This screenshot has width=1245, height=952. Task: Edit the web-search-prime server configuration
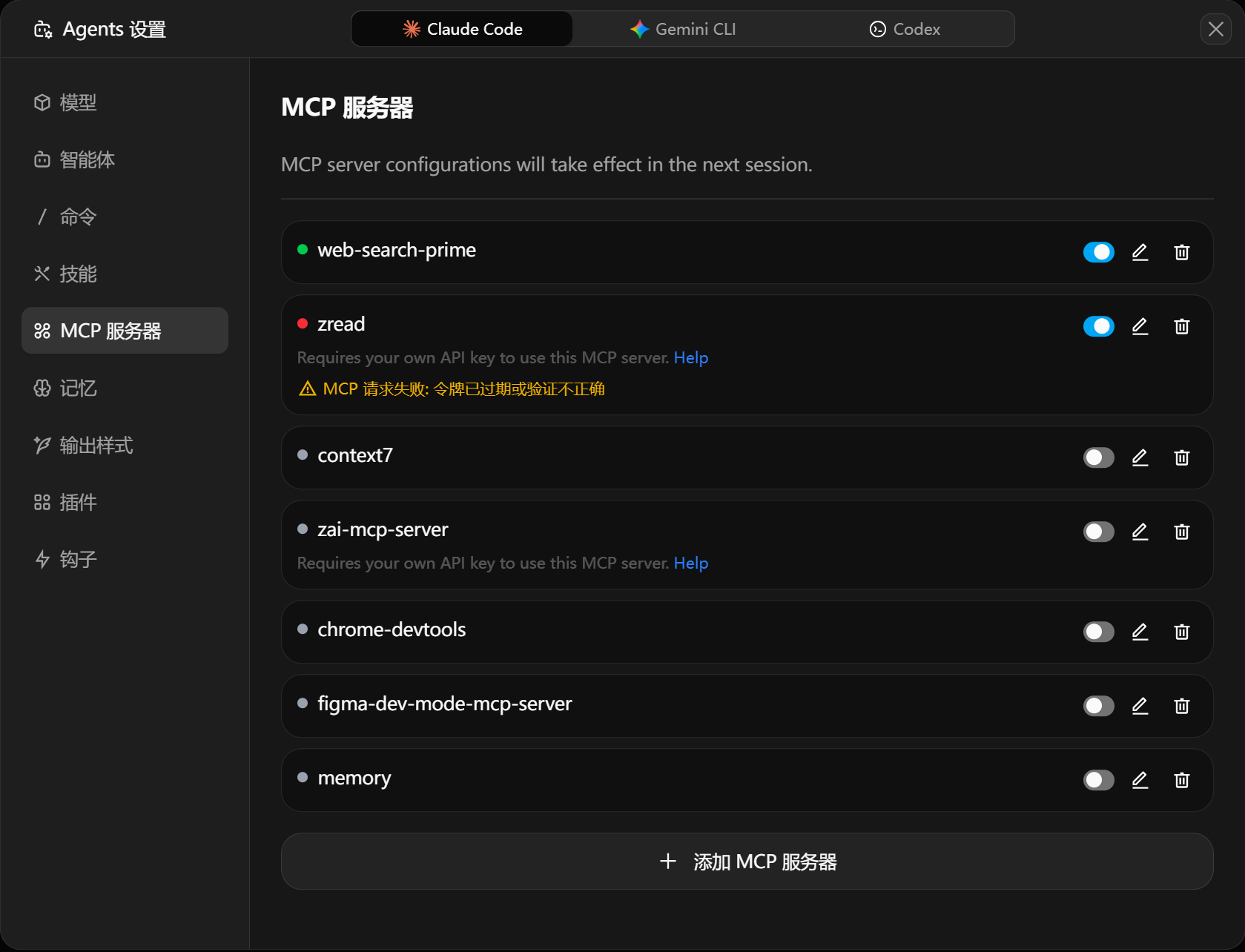coord(1140,252)
